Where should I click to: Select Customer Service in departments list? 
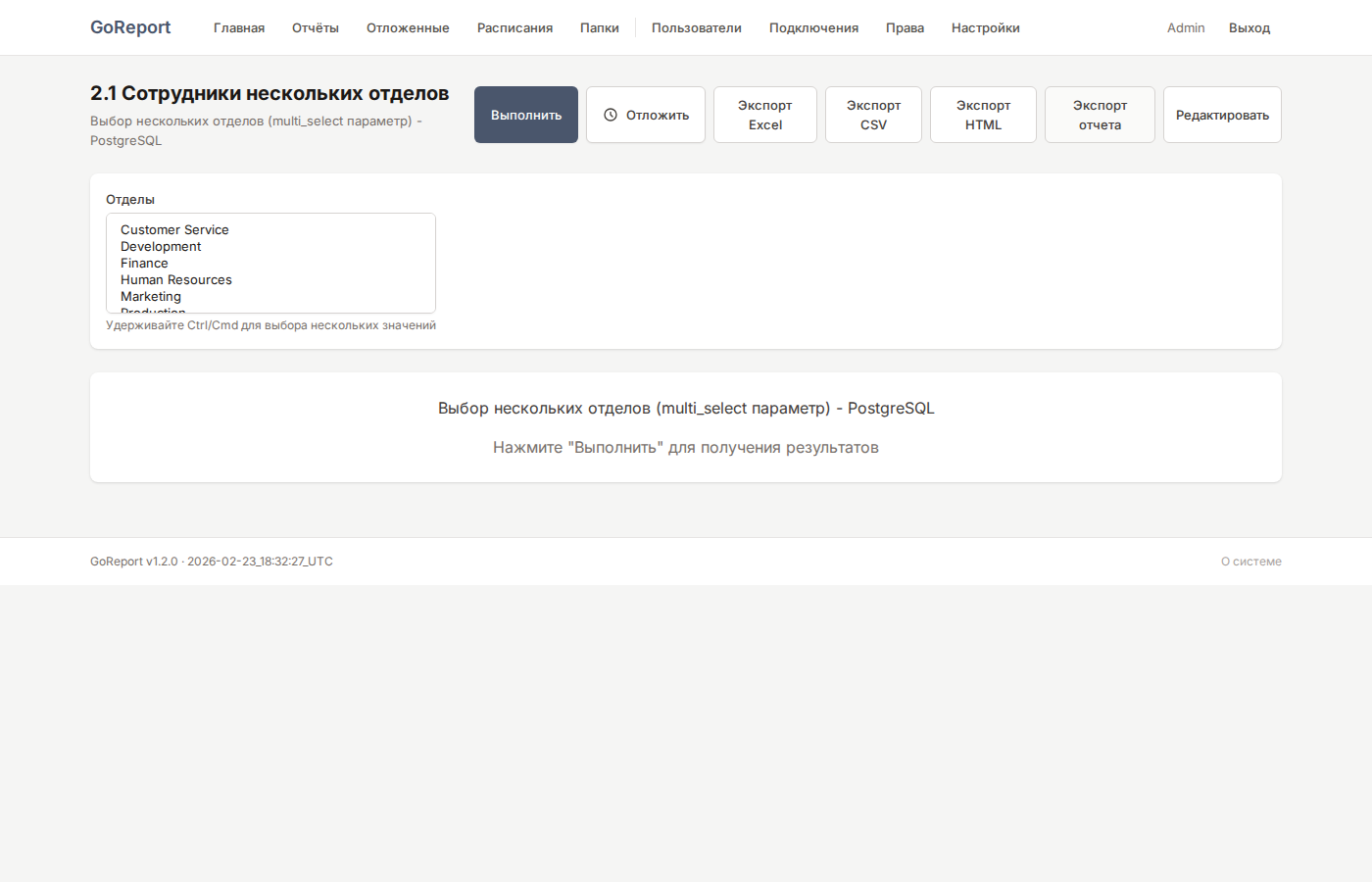174,230
